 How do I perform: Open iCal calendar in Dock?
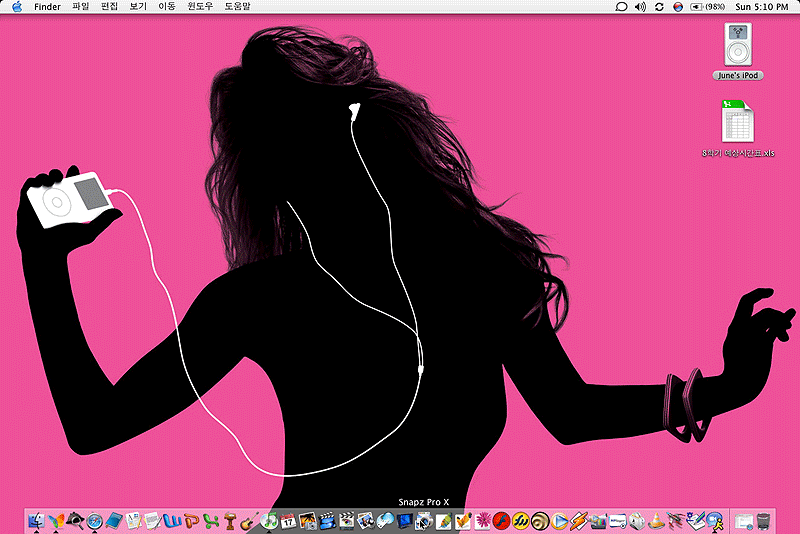tap(288, 520)
